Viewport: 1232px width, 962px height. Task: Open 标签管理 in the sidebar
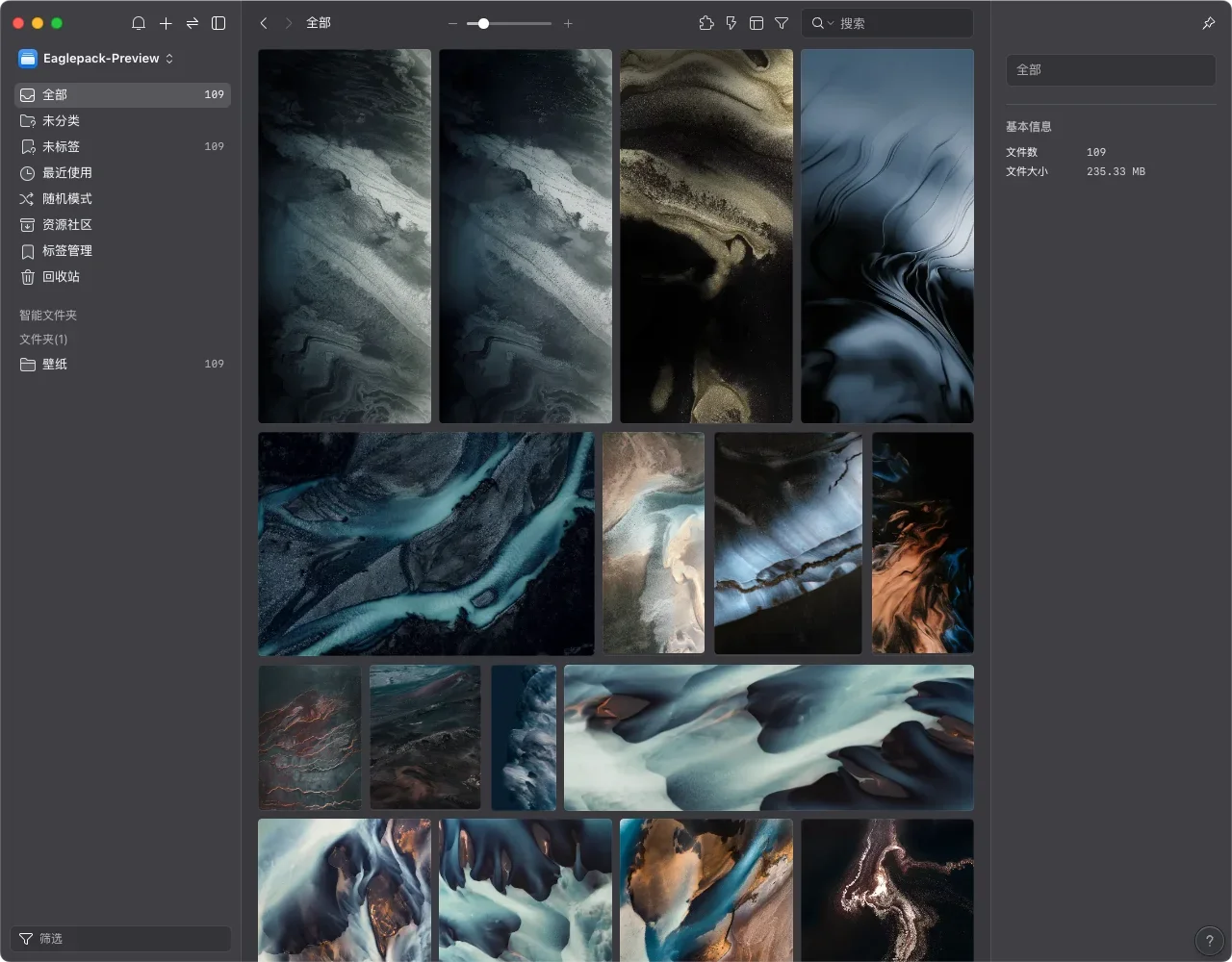[x=66, y=251]
